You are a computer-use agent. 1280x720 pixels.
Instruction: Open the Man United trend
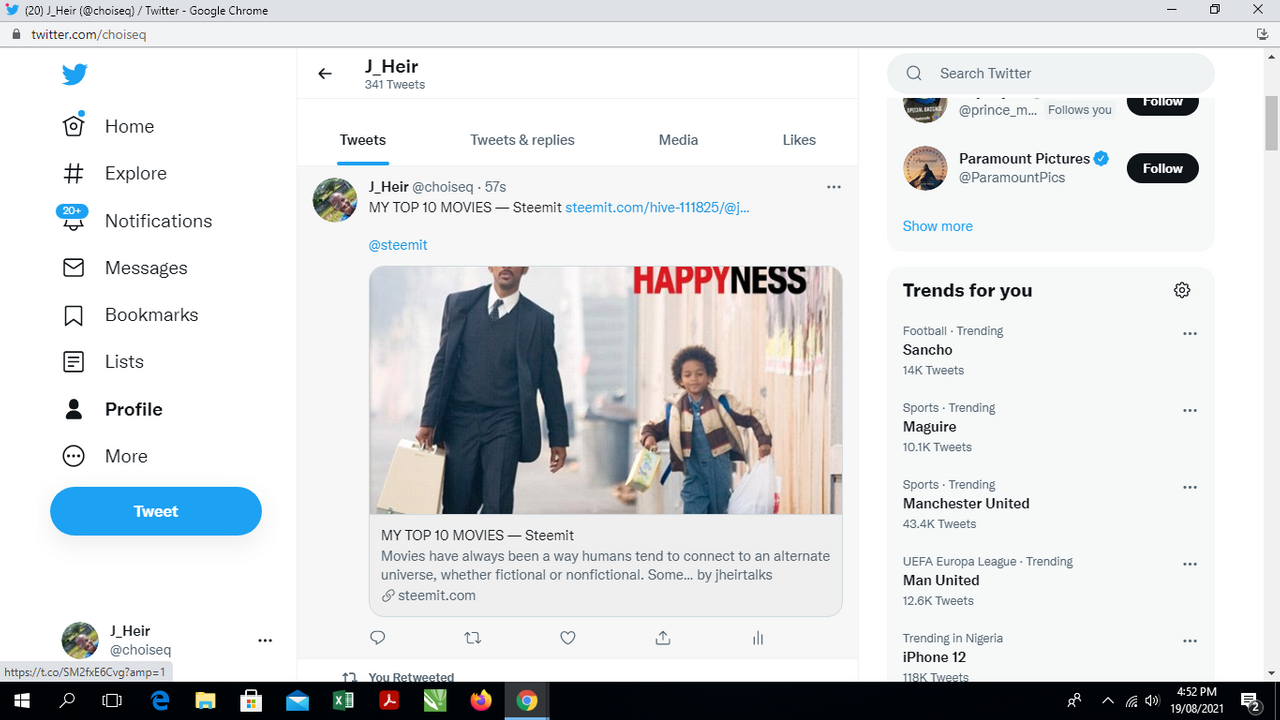pos(941,580)
